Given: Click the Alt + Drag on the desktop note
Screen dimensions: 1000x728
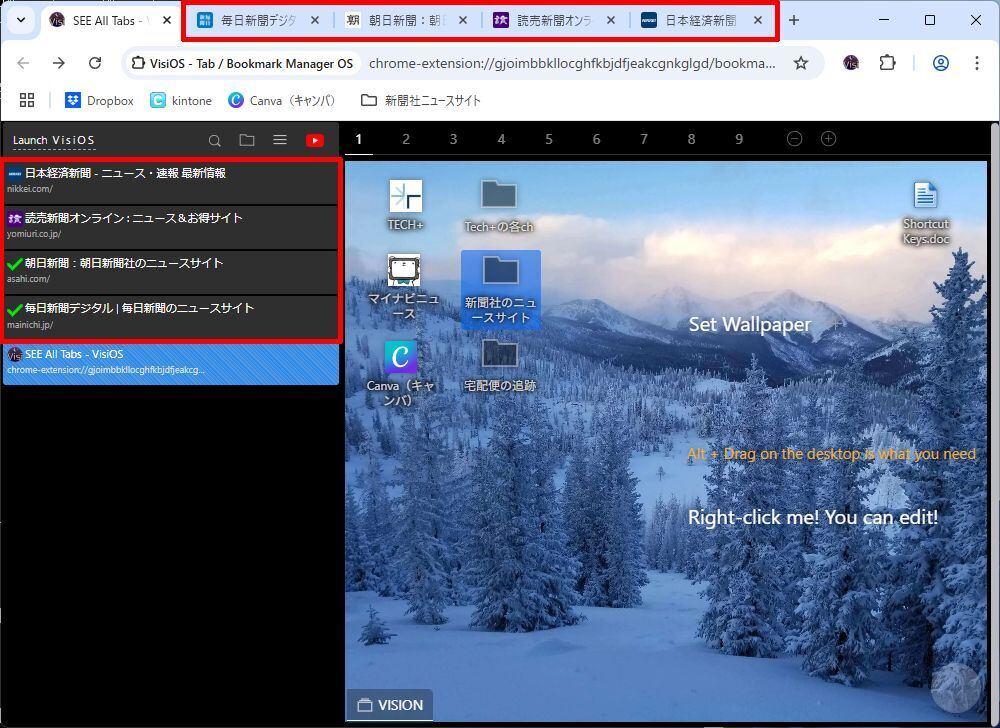Looking at the screenshot, I should [832, 454].
